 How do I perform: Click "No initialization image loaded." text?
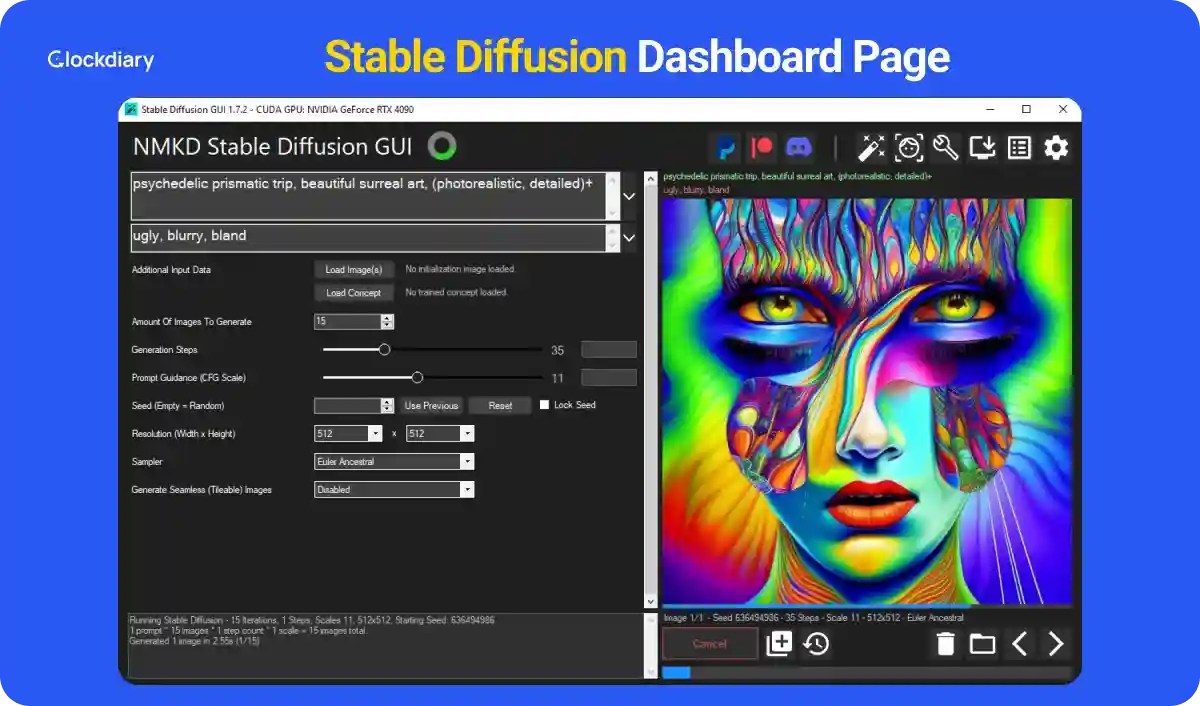click(460, 270)
